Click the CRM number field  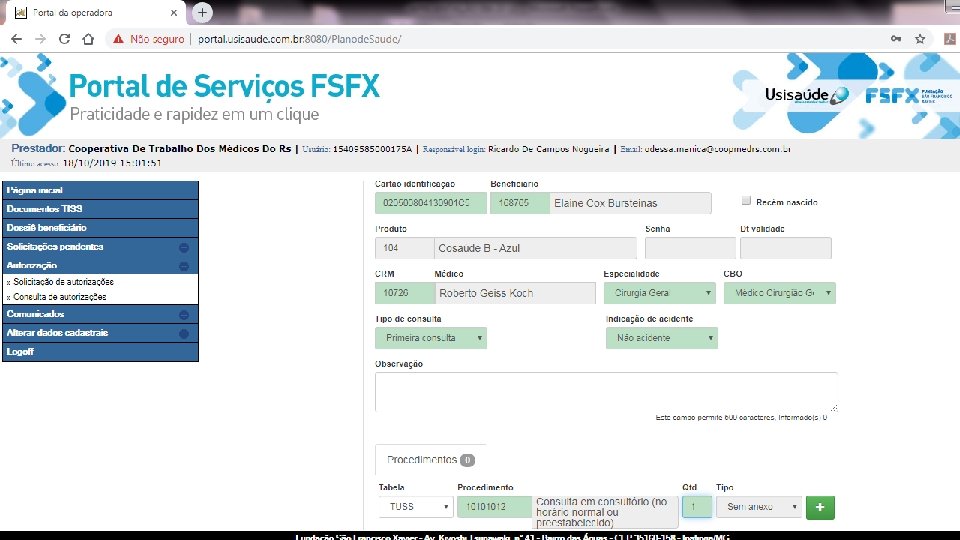tap(404, 293)
